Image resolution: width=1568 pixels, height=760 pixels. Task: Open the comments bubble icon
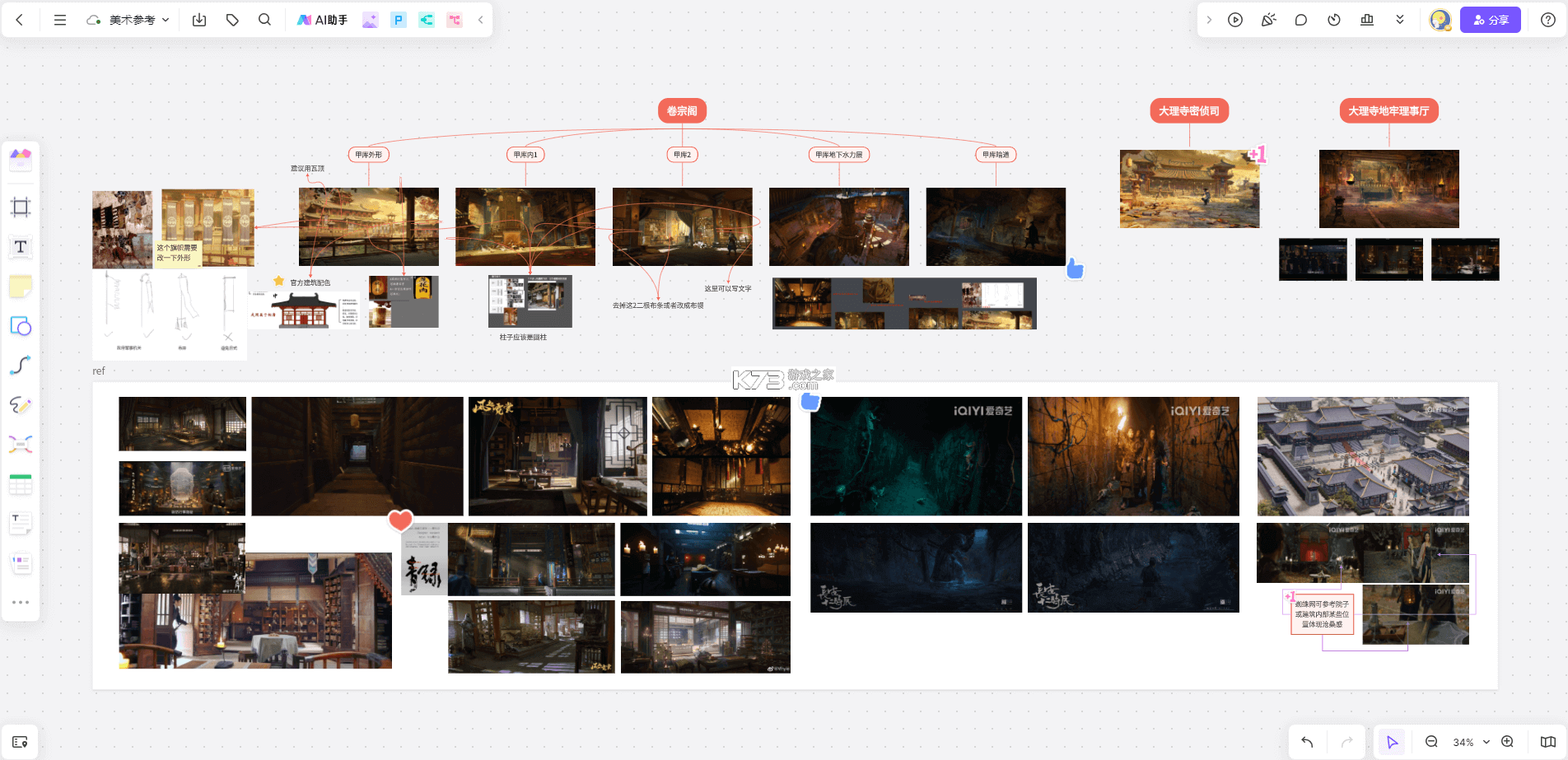[x=1301, y=20]
